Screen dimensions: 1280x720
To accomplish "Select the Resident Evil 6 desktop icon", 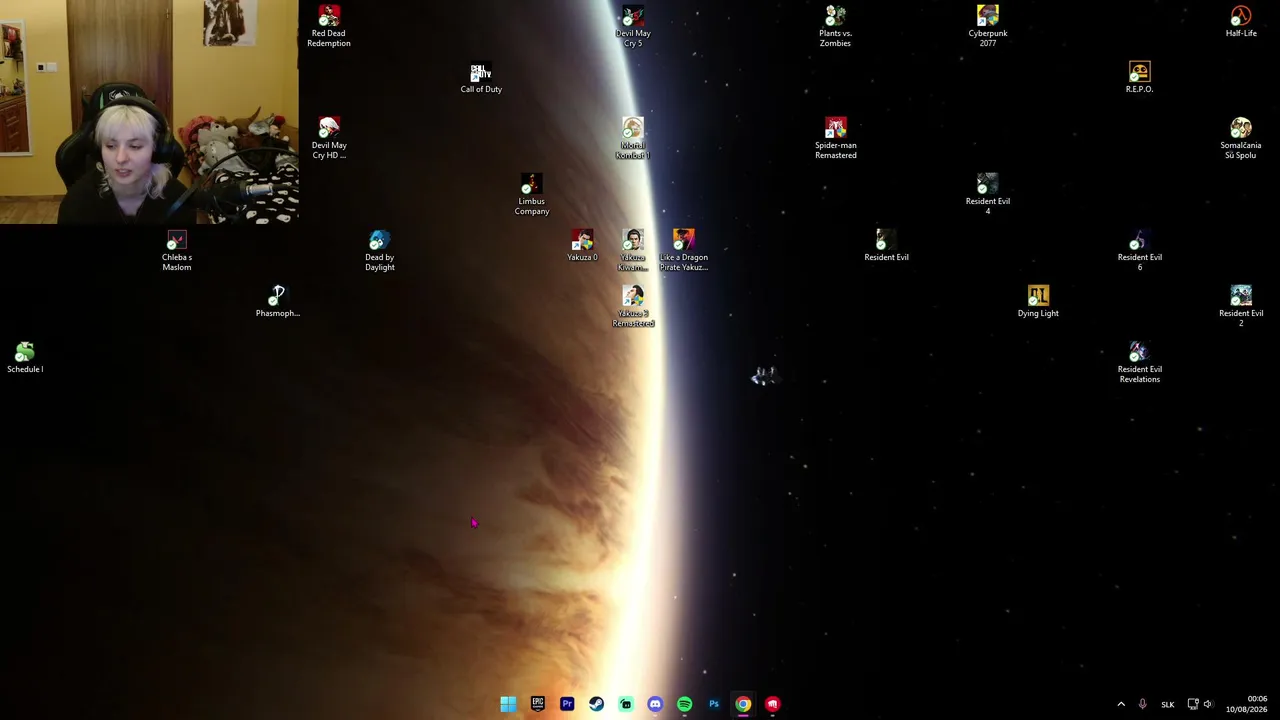I will pyautogui.click(x=1140, y=250).
